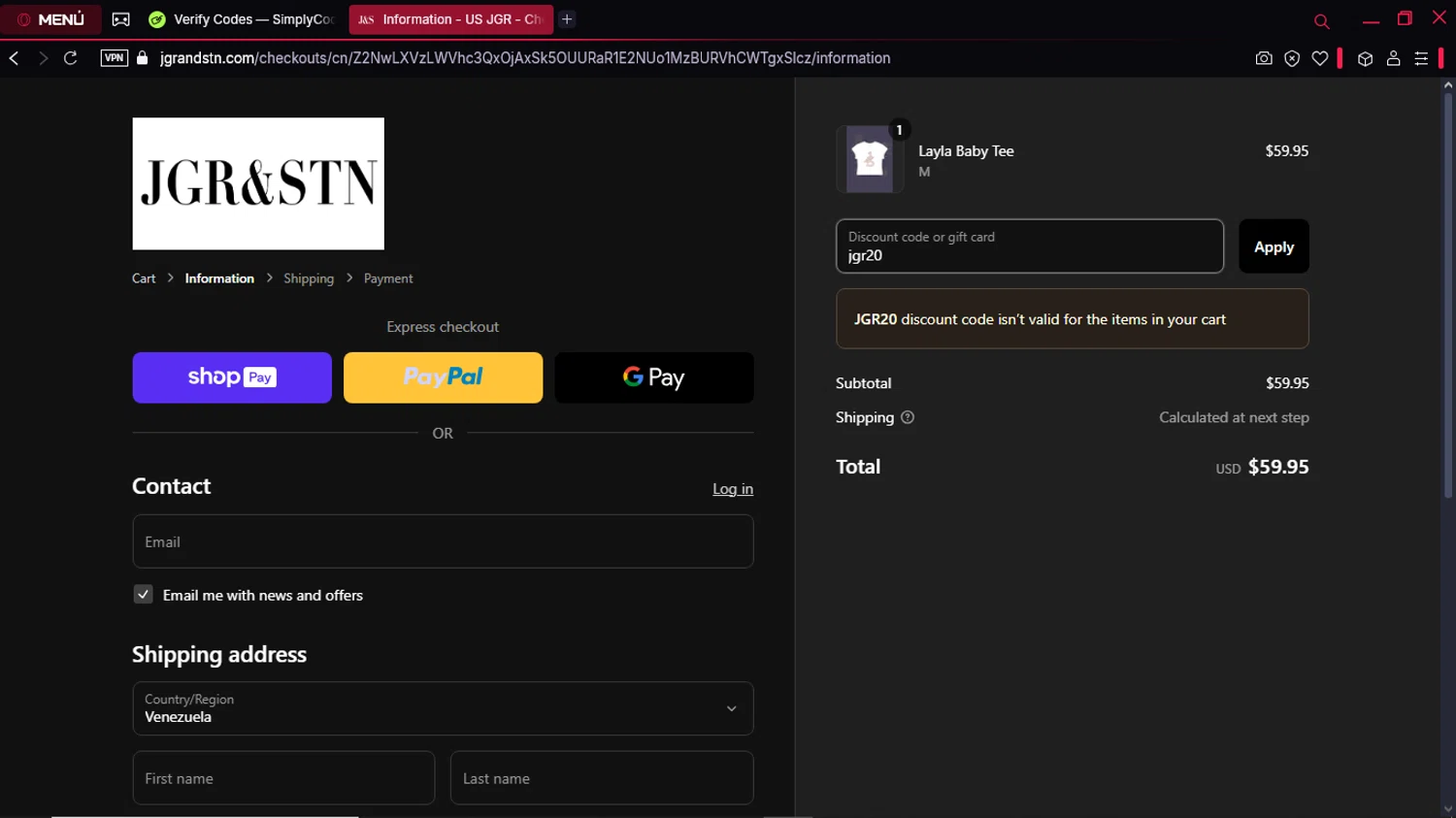Open the Opera Menu button

[x=50, y=19]
